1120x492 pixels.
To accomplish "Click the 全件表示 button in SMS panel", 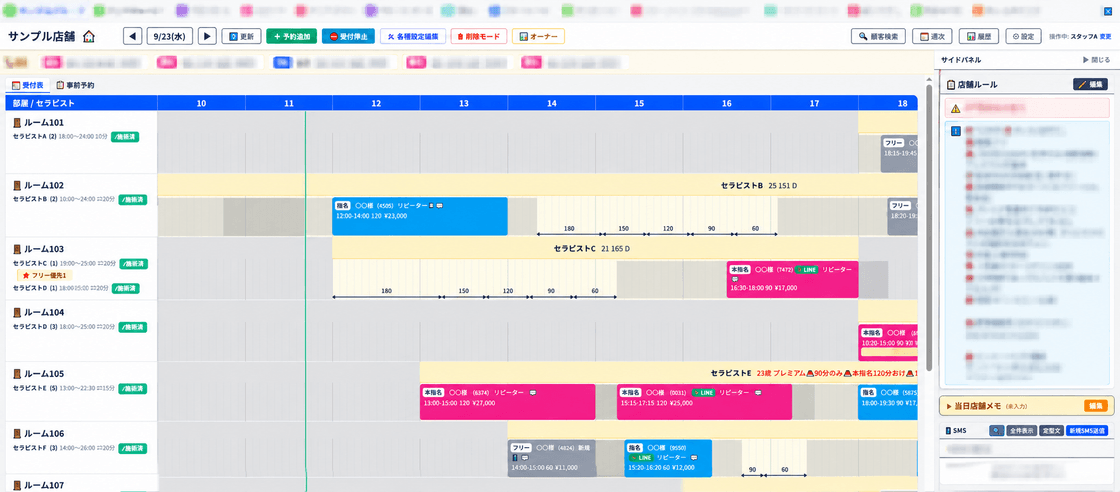I will point(1021,431).
